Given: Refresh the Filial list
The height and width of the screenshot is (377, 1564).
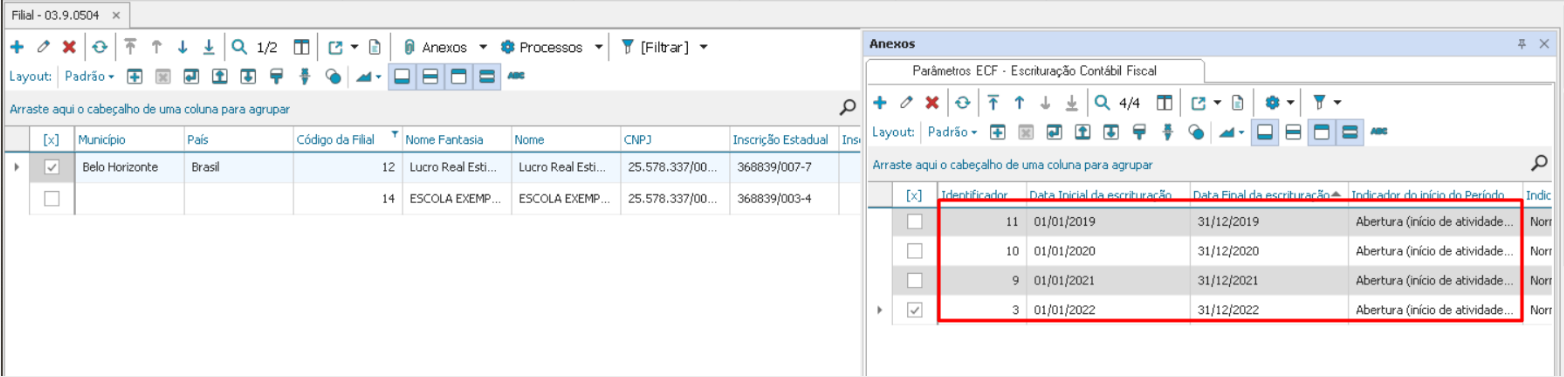Looking at the screenshot, I should click(99, 47).
